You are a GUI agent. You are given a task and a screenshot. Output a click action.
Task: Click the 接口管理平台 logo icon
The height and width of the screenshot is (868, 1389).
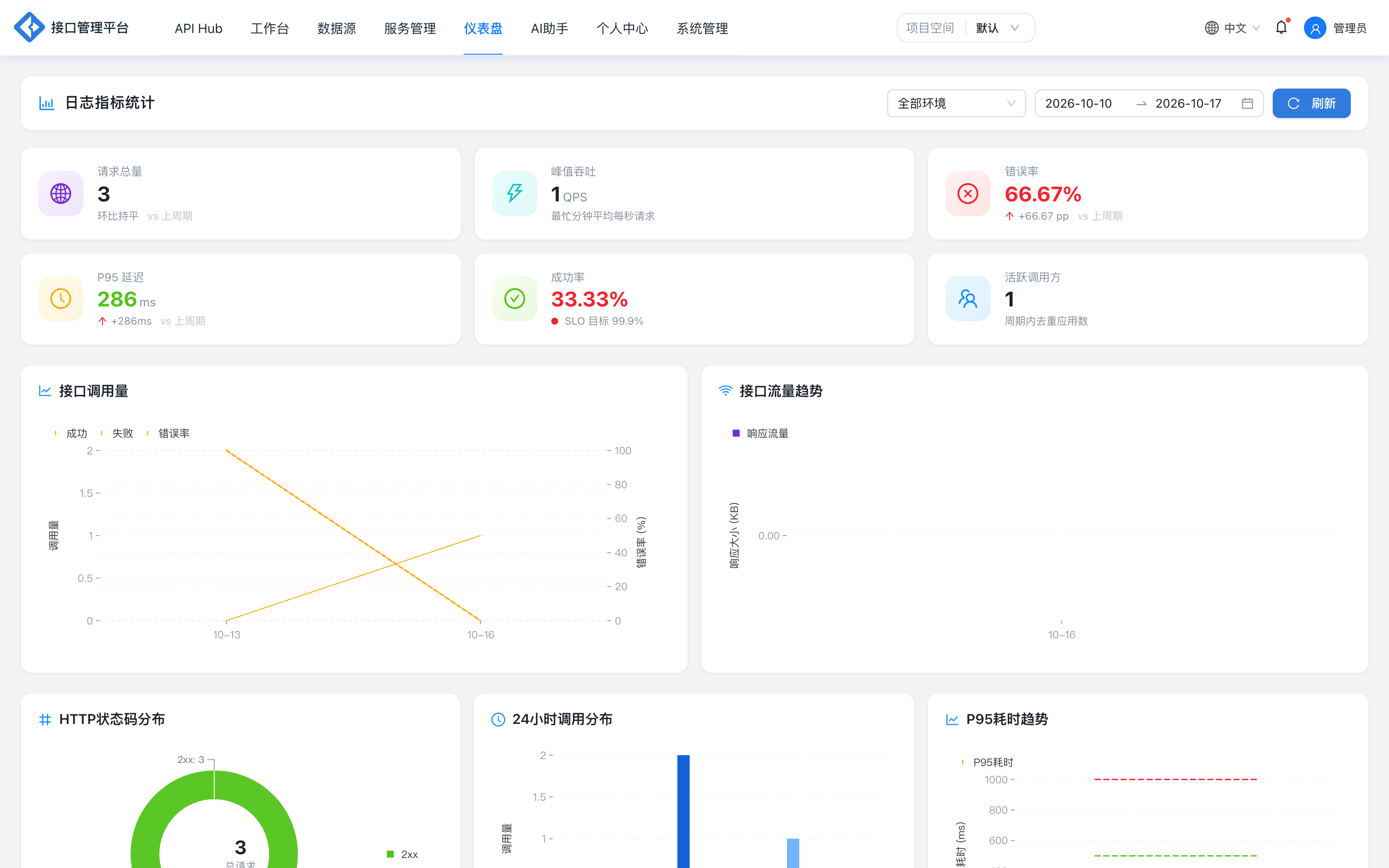pos(29,27)
